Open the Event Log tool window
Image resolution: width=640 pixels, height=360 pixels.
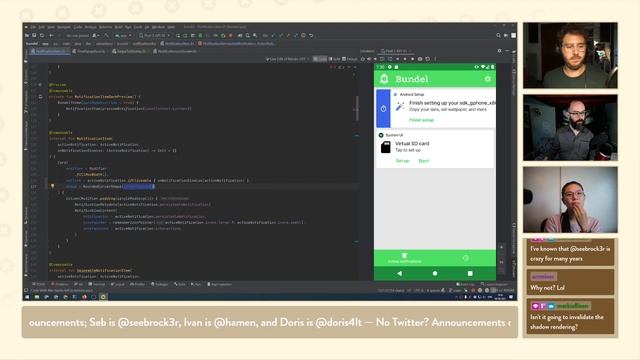(465, 284)
